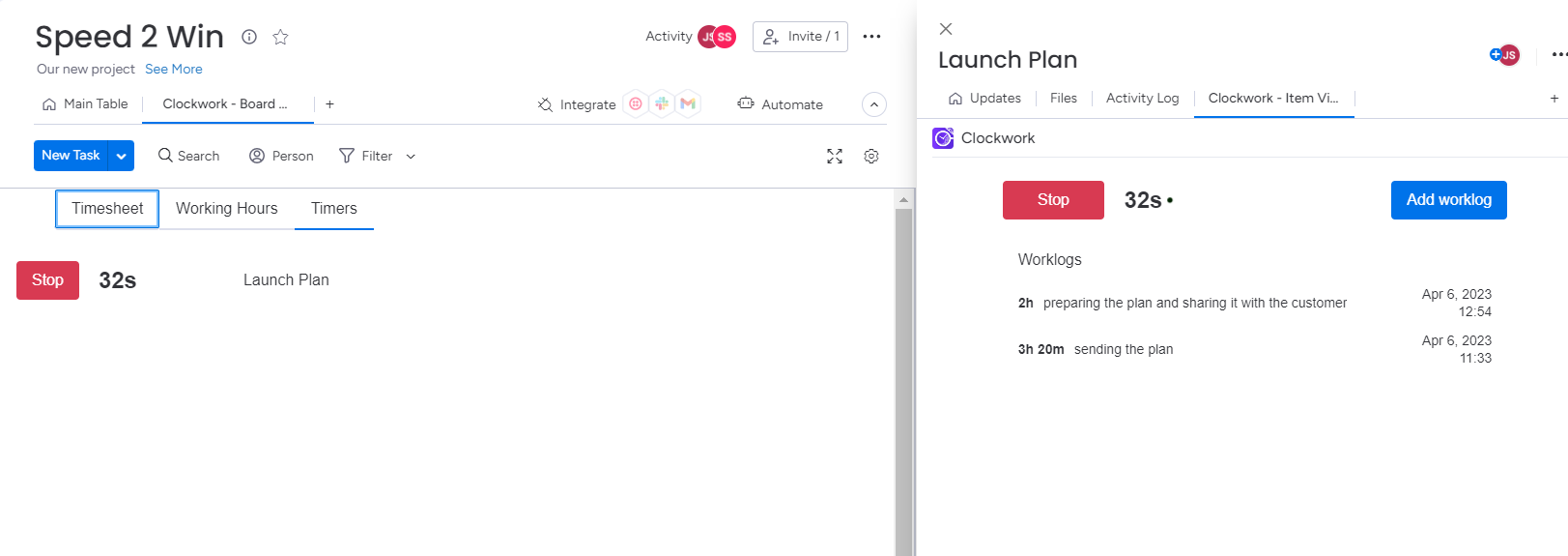The width and height of the screenshot is (1568, 556).
Task: Collapse the board header
Action: coord(873,104)
